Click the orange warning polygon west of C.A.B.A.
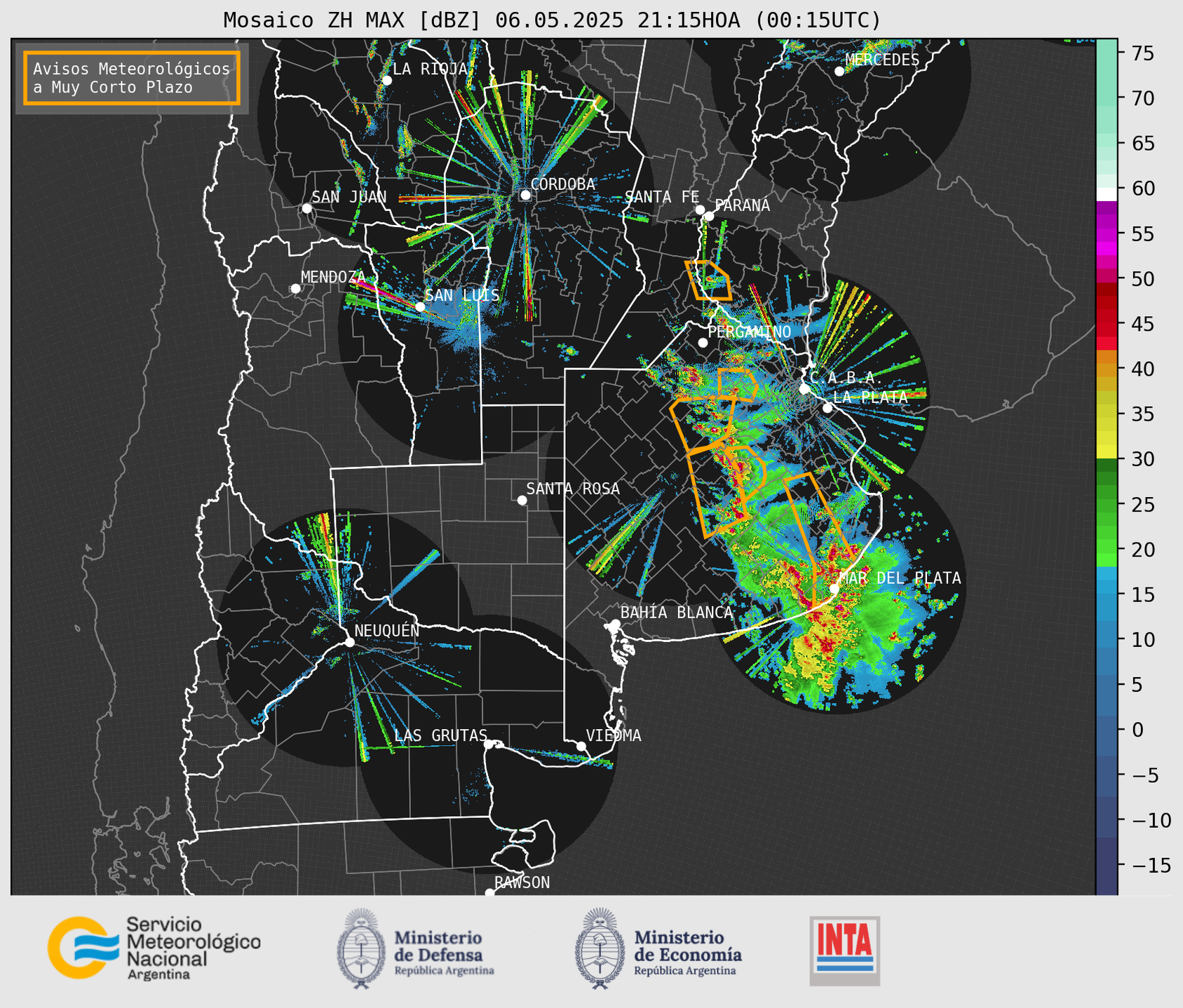Image resolution: width=1183 pixels, height=1008 pixels. coord(737,384)
